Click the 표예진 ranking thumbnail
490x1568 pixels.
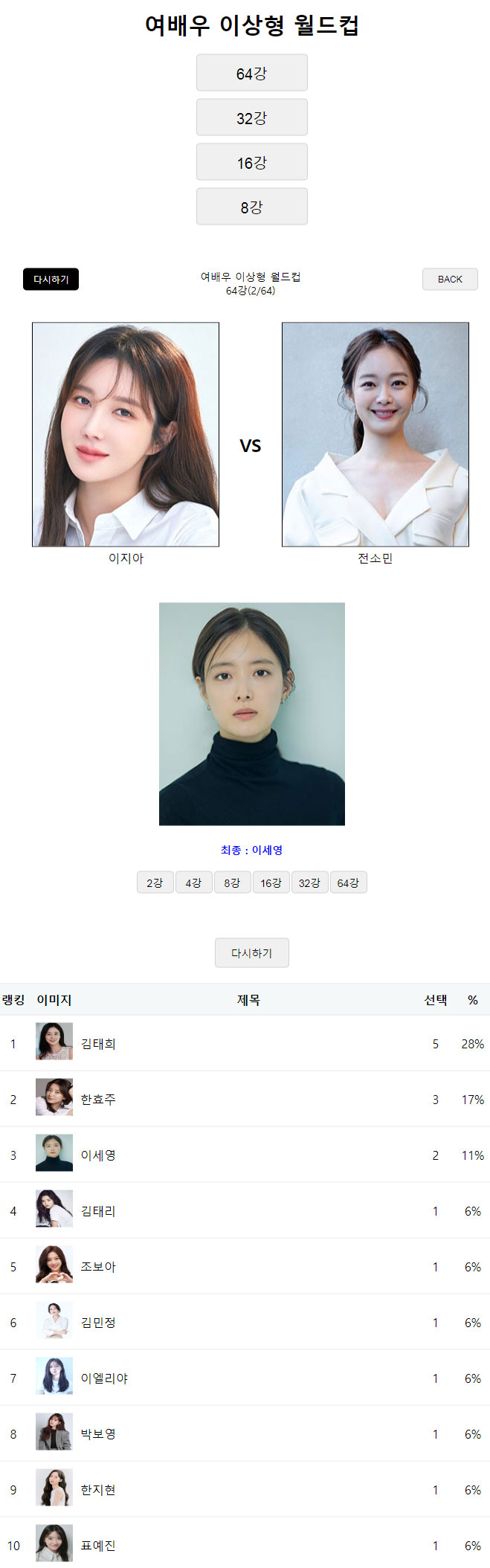click(x=54, y=1543)
